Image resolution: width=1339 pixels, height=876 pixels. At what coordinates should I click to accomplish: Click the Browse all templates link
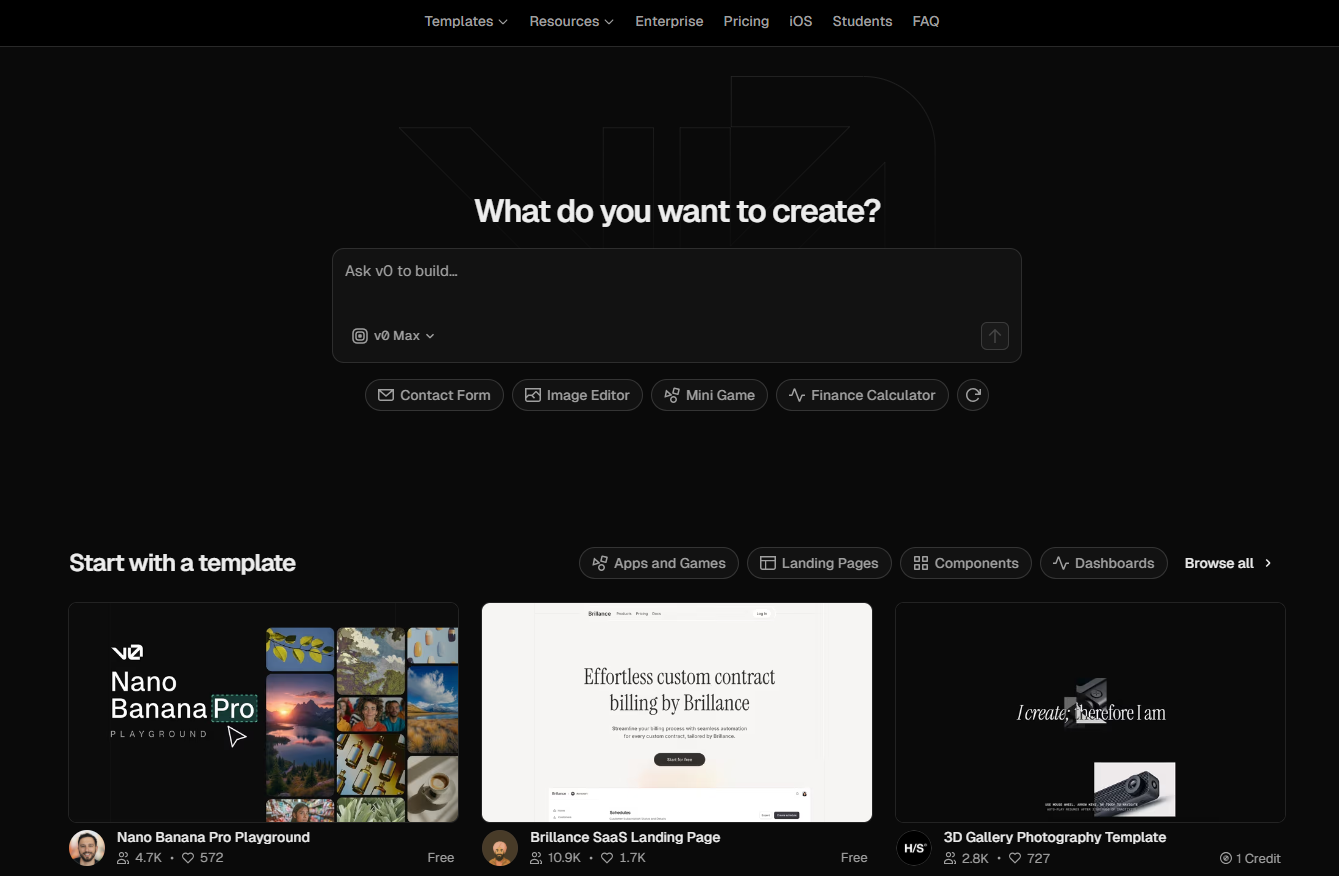pyautogui.click(x=1228, y=563)
